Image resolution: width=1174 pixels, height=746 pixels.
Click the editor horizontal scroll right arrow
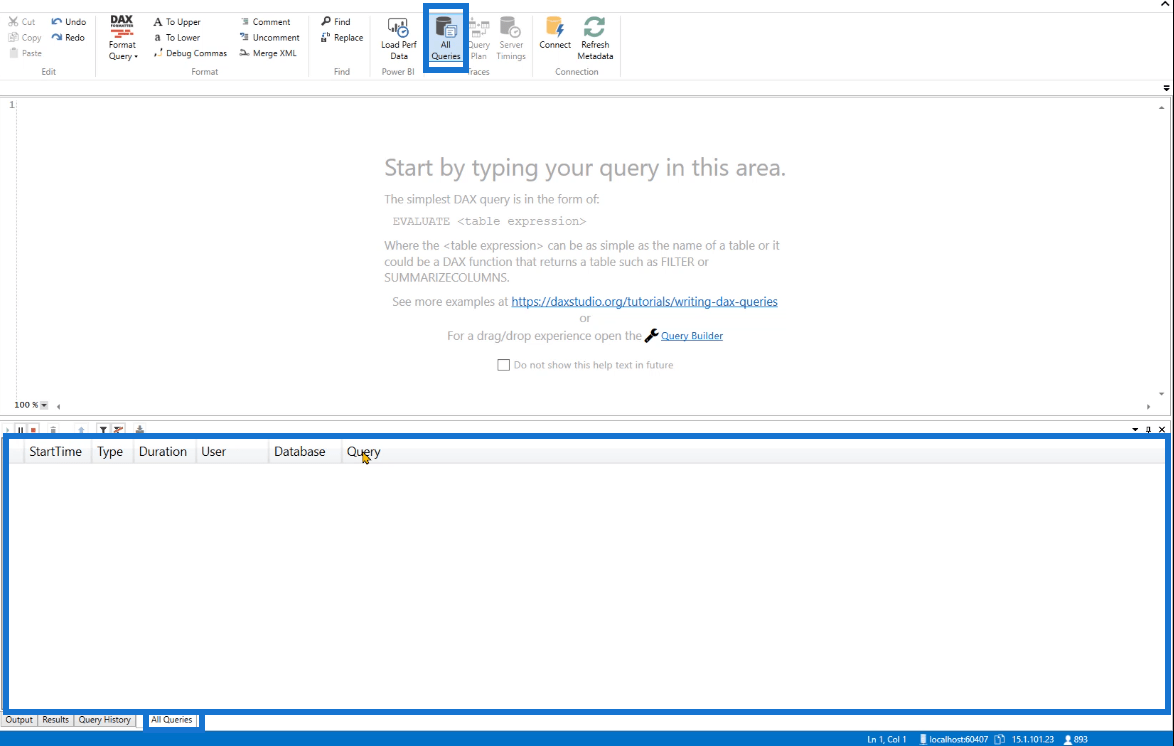[x=1149, y=406]
